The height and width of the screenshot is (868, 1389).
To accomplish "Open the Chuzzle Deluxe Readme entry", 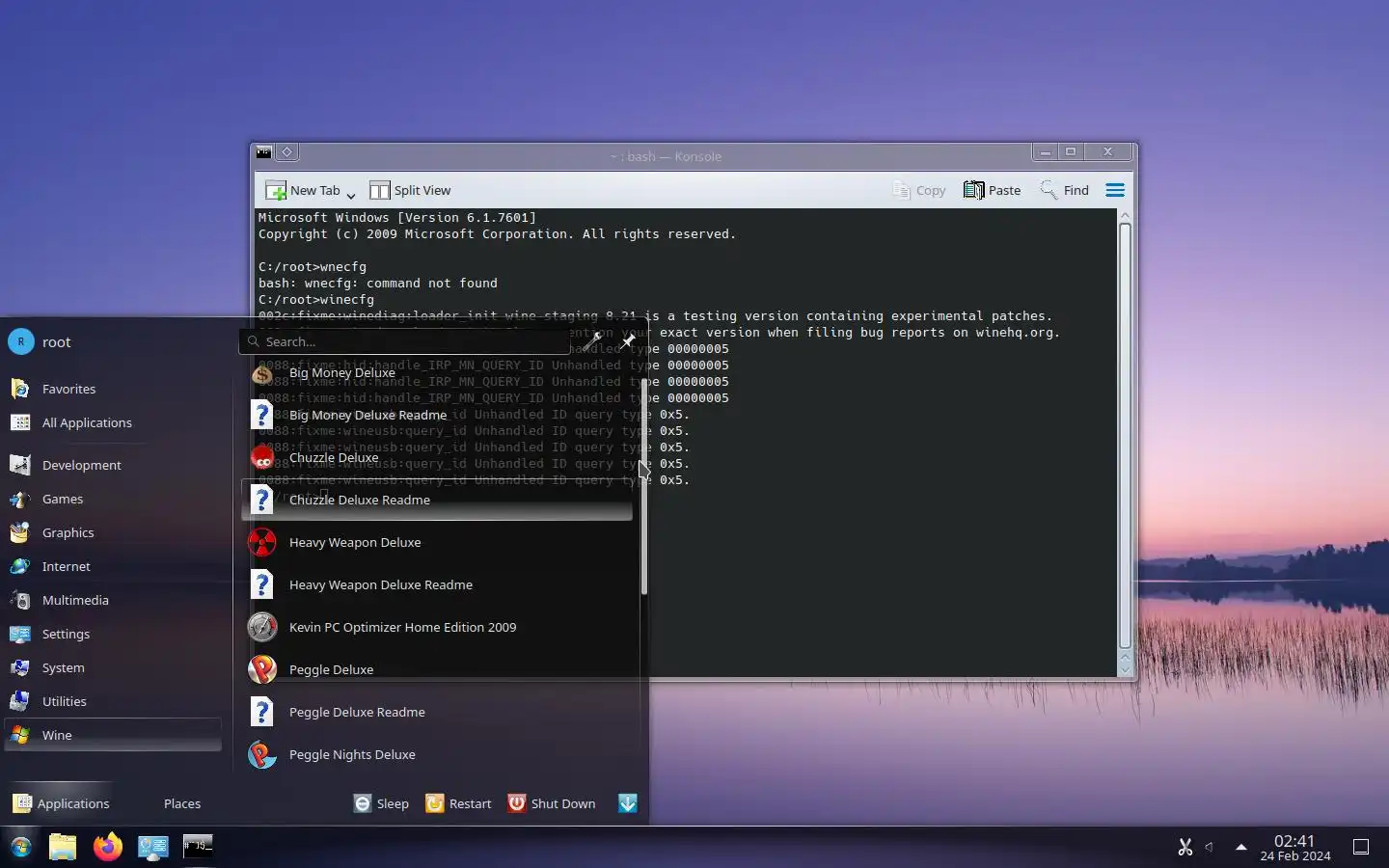I will pyautogui.click(x=439, y=501).
